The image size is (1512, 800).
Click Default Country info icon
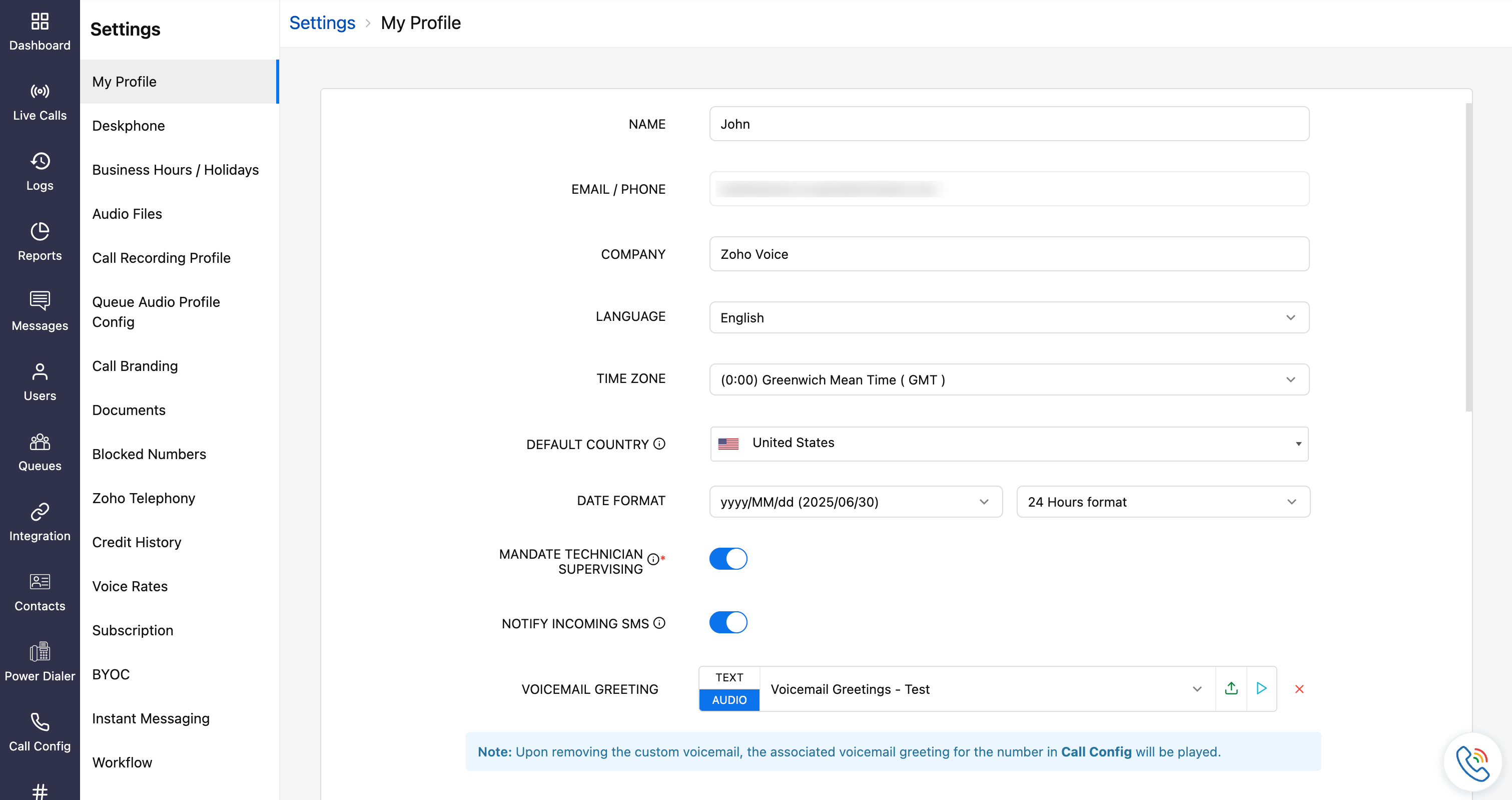659,444
